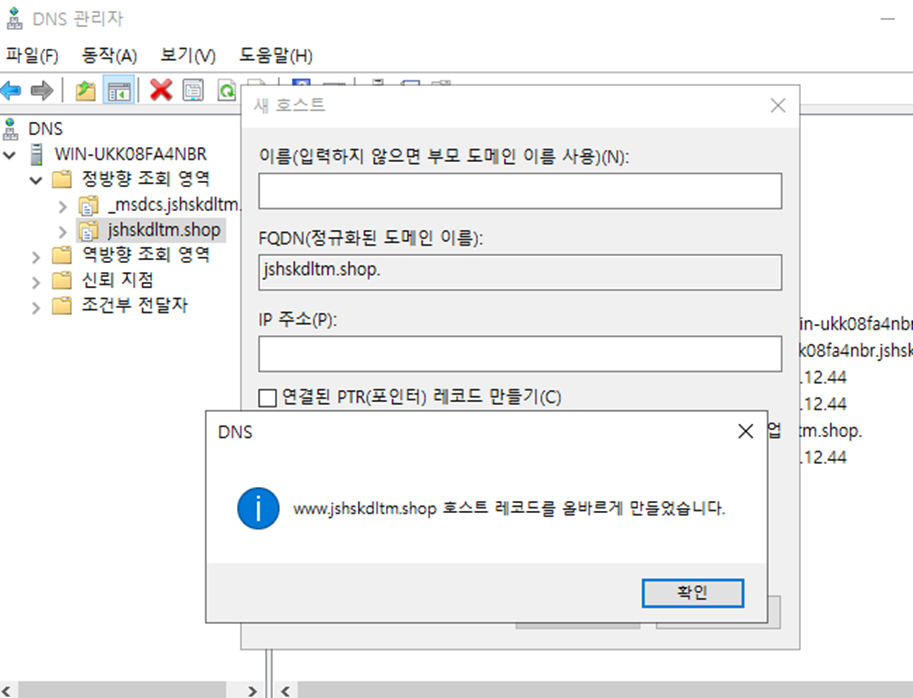Open the 동작(A) menu
This screenshot has height=698, width=913.
(x=109, y=55)
